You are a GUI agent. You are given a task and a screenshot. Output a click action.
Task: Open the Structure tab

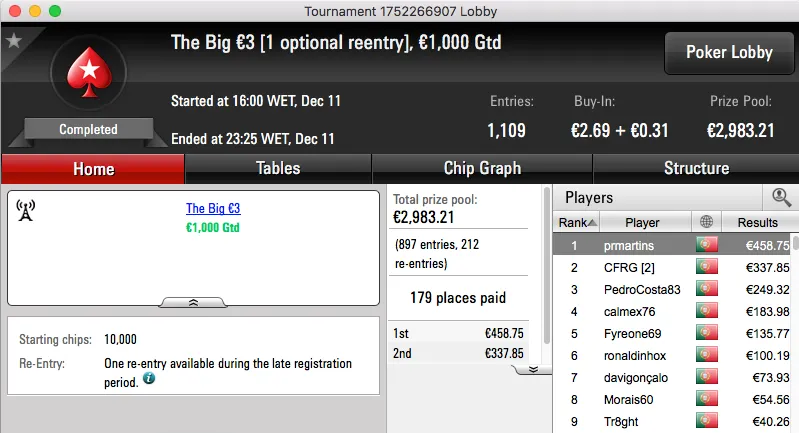pos(696,169)
